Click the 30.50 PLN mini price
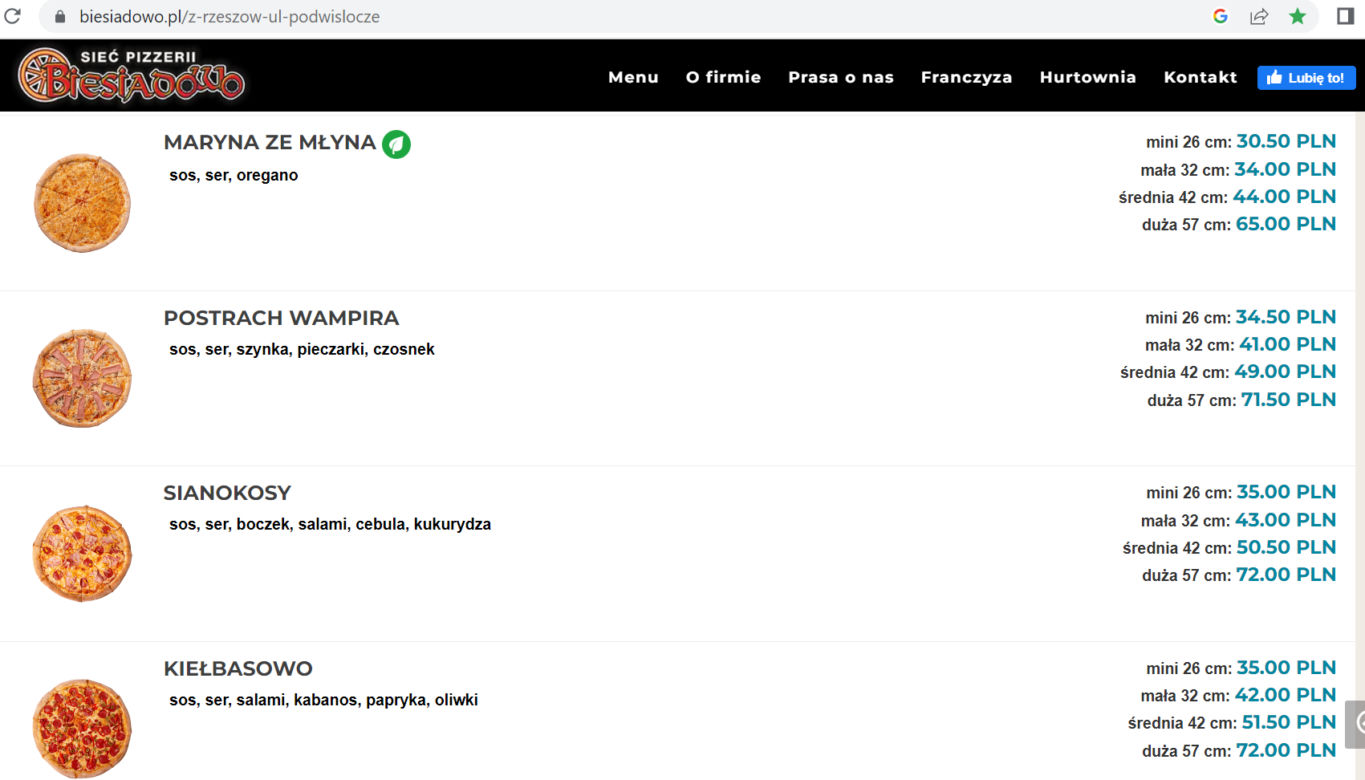The image size is (1365, 780). pos(1286,142)
